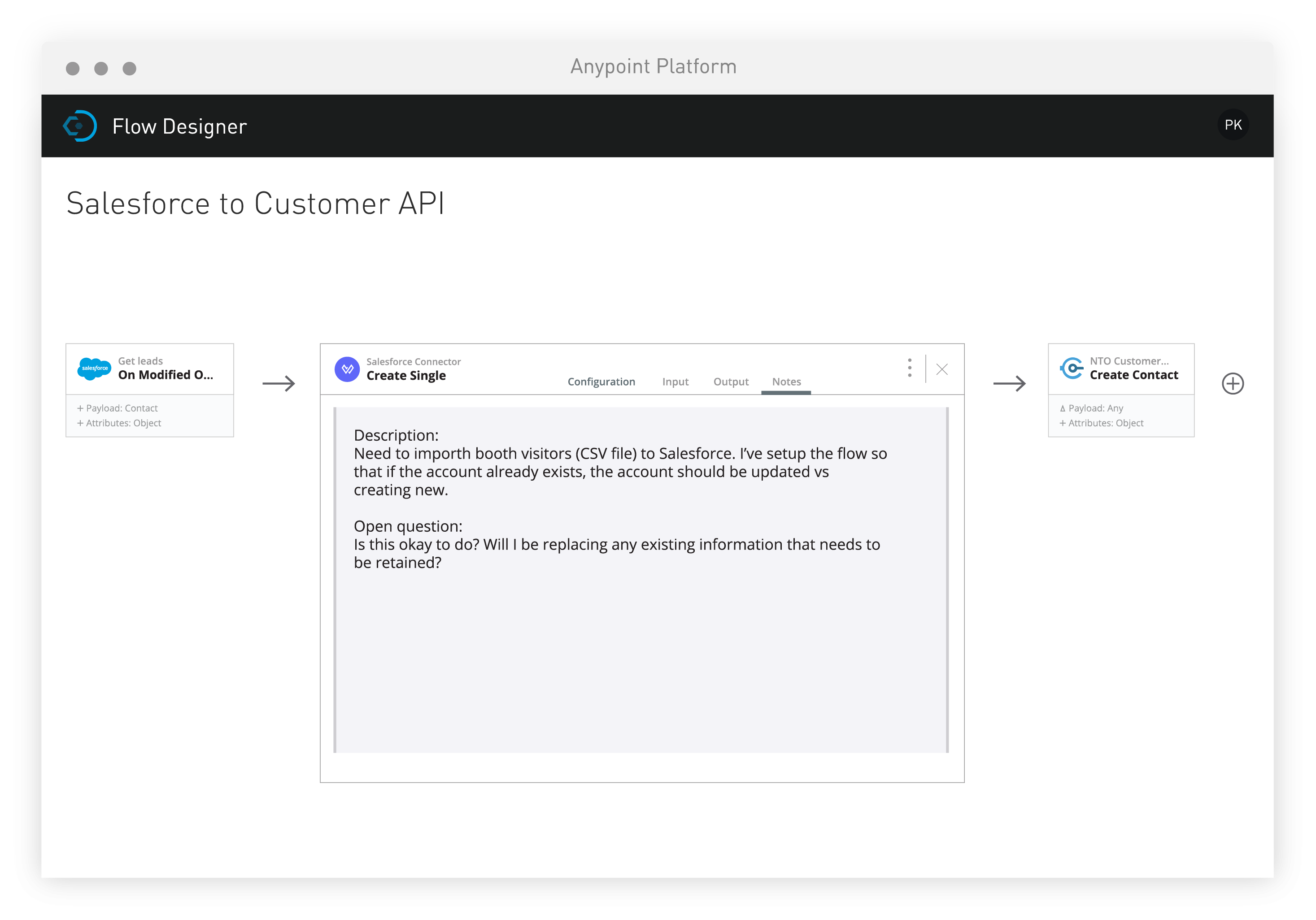Screen dimensions: 1316x920
Task: Click the Salesforce cloud icon on Get leads card
Action: [93, 368]
